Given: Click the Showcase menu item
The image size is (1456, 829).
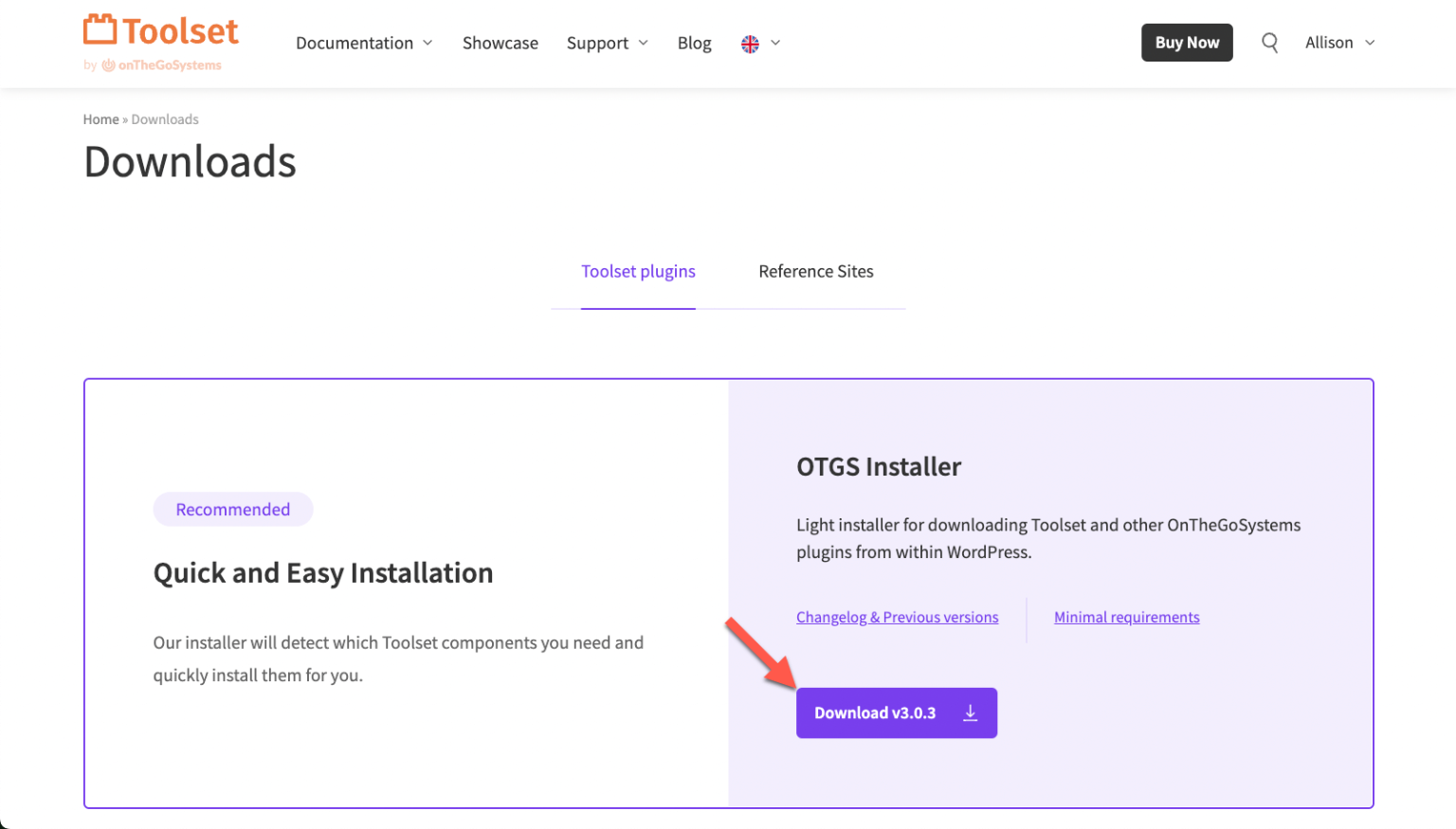Looking at the screenshot, I should tap(500, 43).
